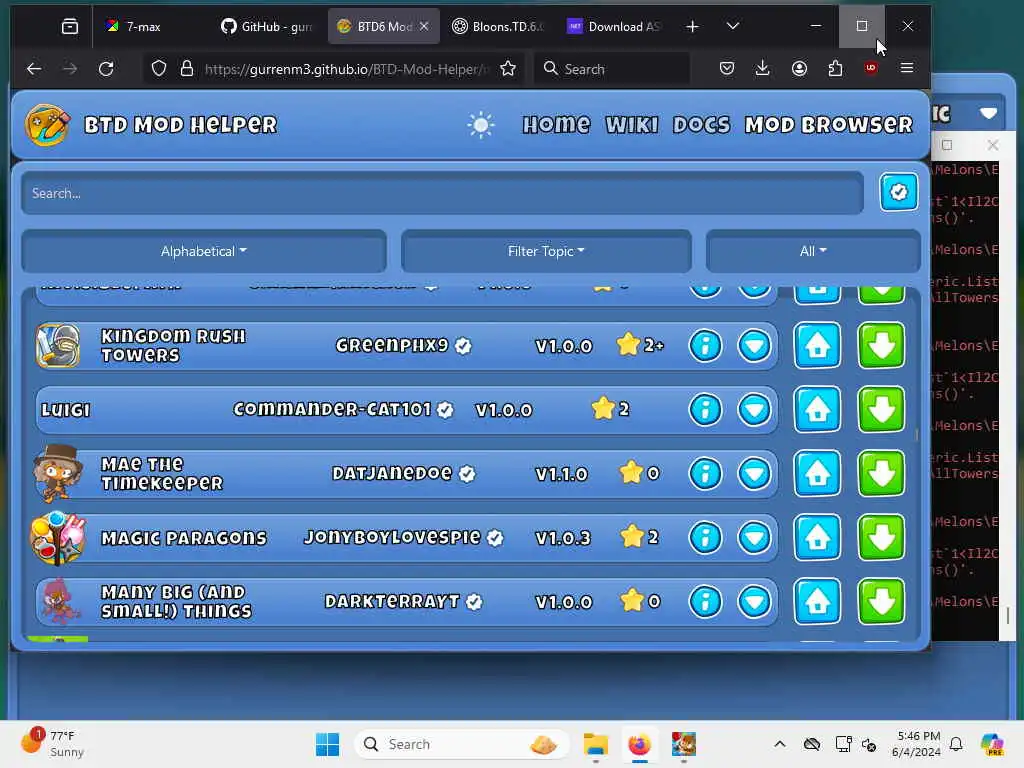Switch to the Bloons.TD.6 browser tab

point(498,26)
